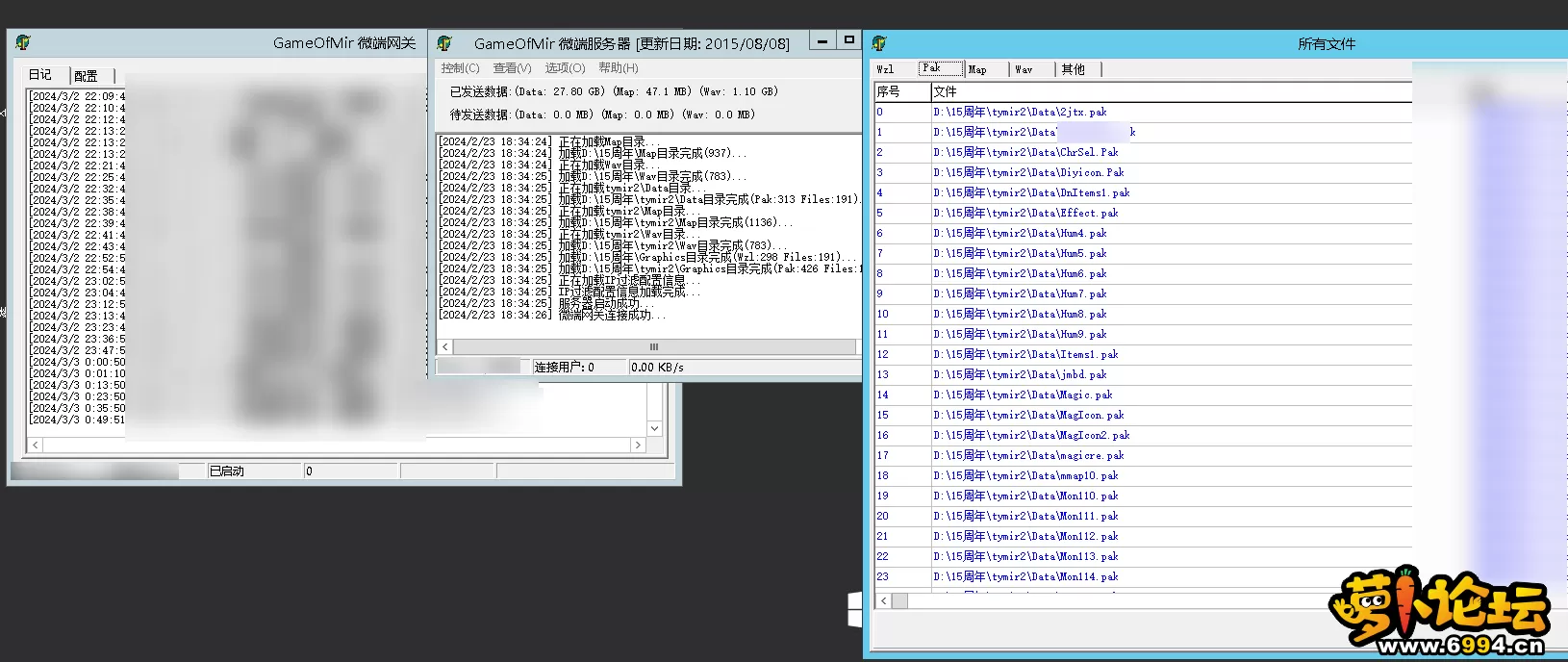
Task: Select file row Mon113.pak
Action: (x=1143, y=556)
